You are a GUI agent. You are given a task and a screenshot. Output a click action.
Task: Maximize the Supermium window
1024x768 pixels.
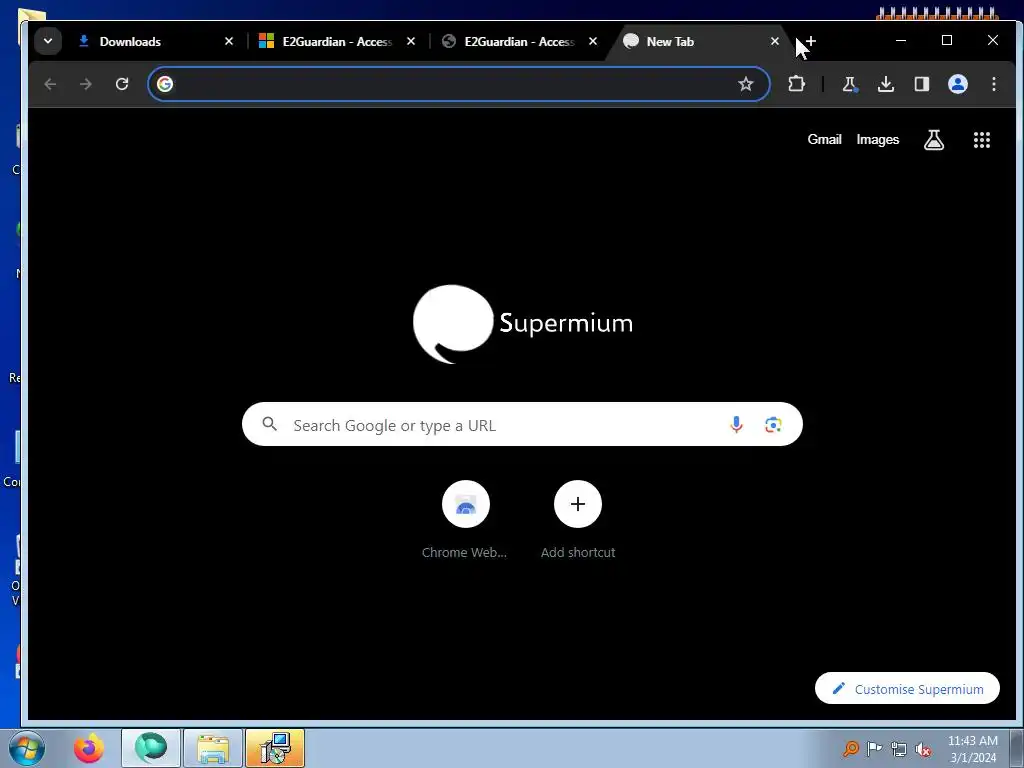point(947,40)
